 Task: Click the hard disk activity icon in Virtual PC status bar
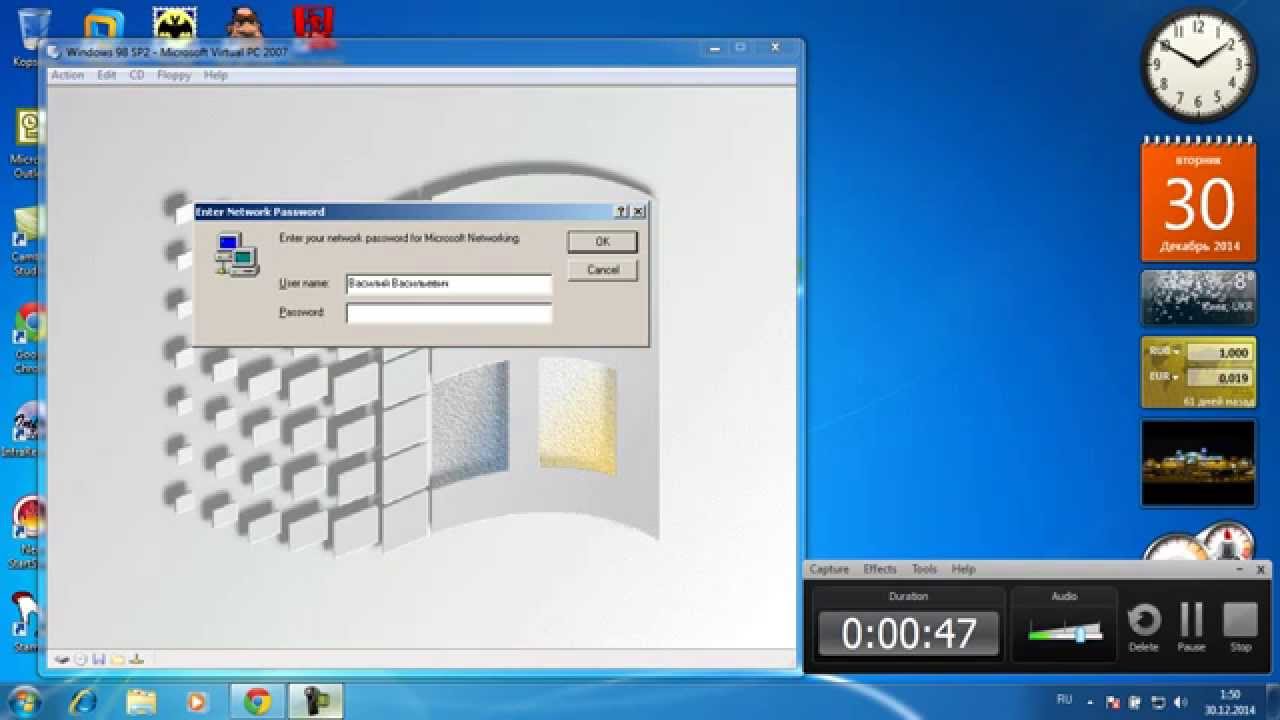(x=62, y=659)
